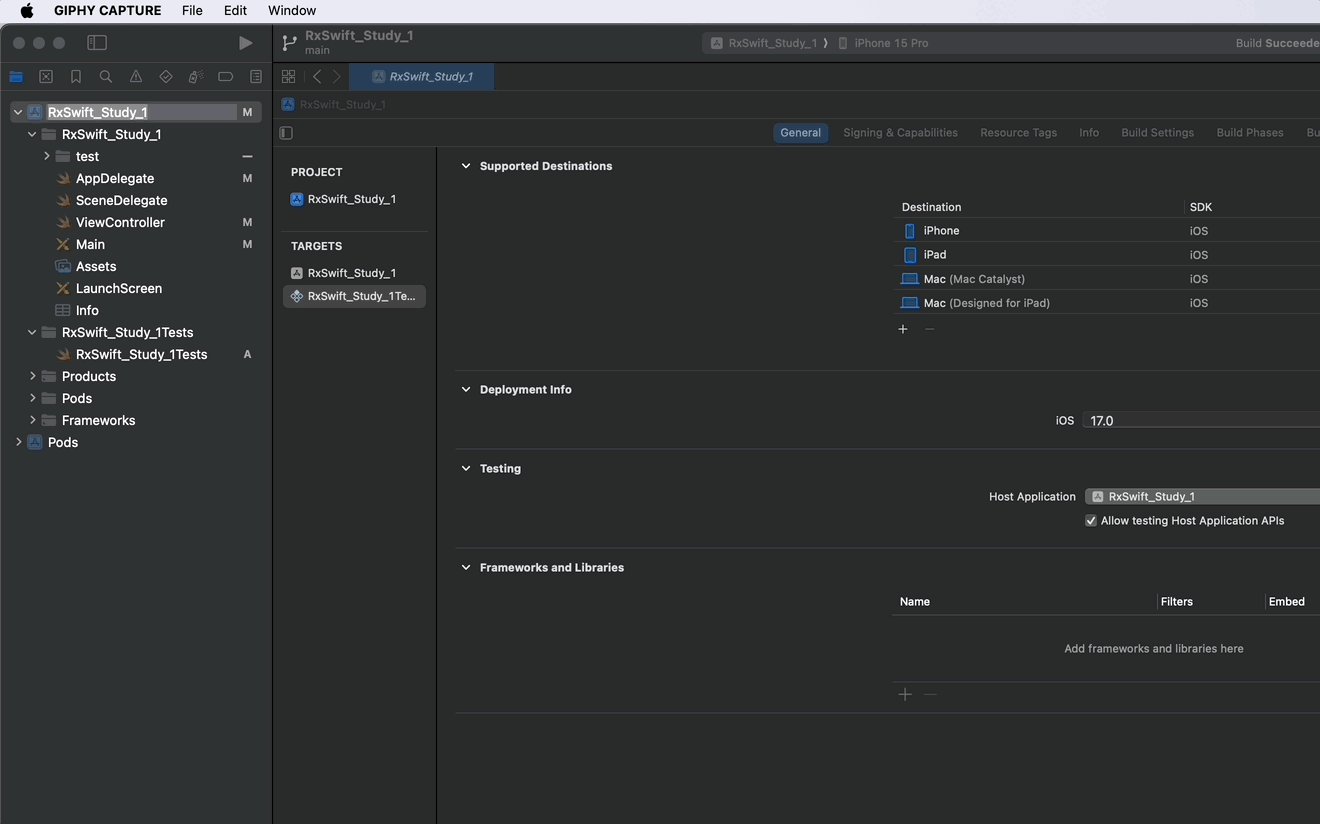Open the GIPHY CAPTURE app menu

pyautogui.click(x=107, y=11)
